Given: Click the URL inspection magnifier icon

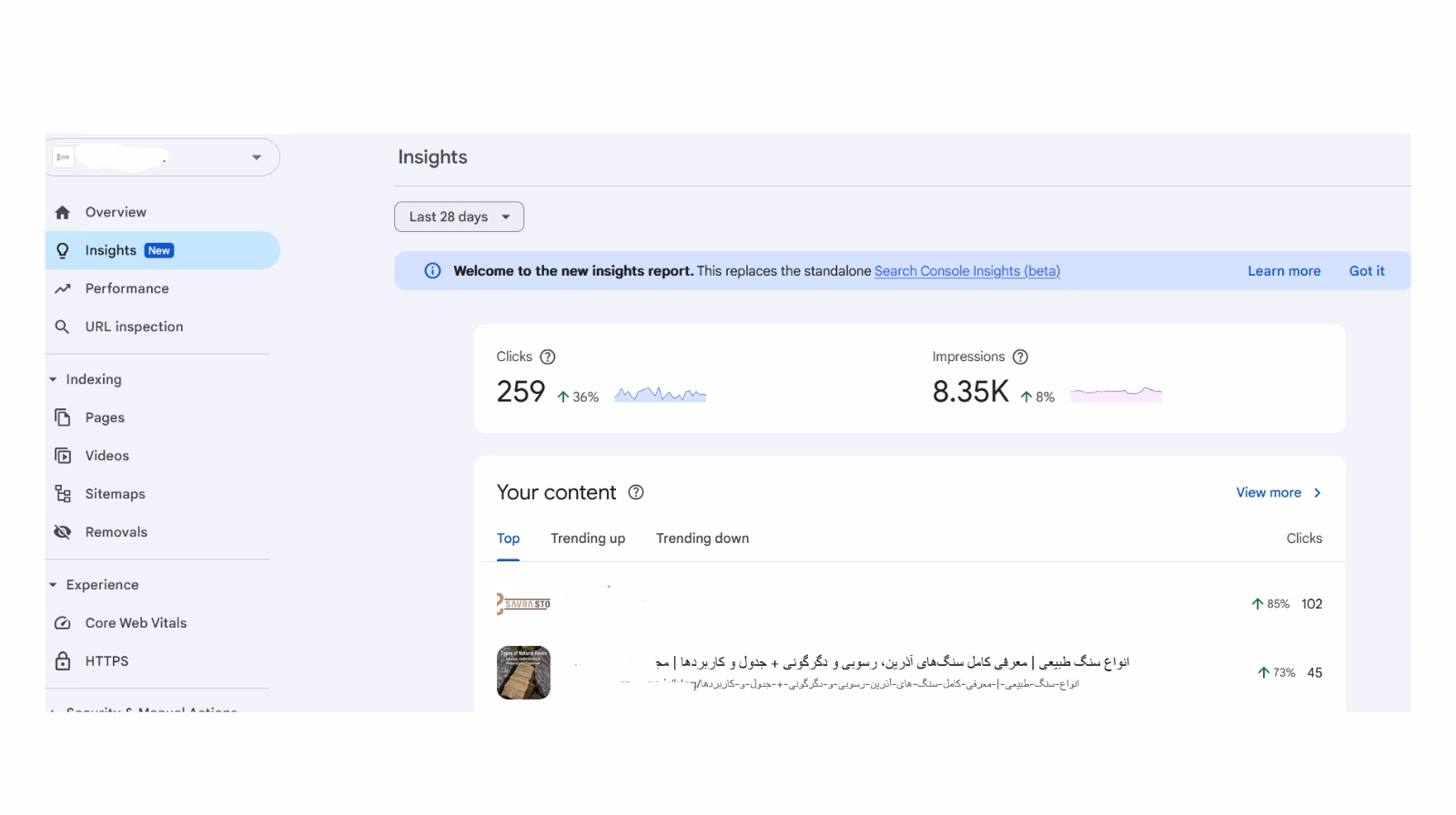Looking at the screenshot, I should pyautogui.click(x=62, y=327).
